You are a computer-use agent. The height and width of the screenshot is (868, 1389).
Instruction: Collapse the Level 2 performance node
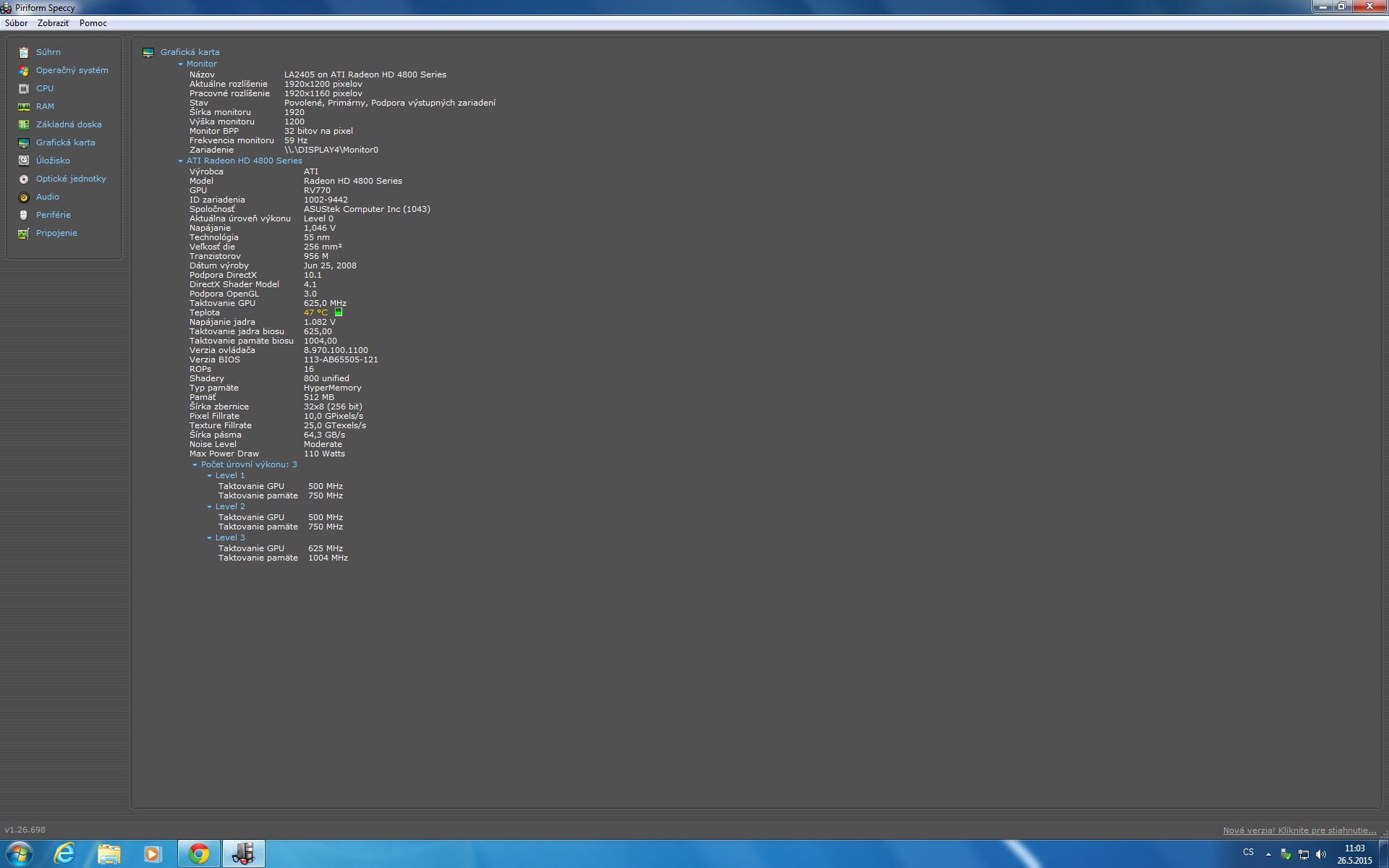coord(209,506)
